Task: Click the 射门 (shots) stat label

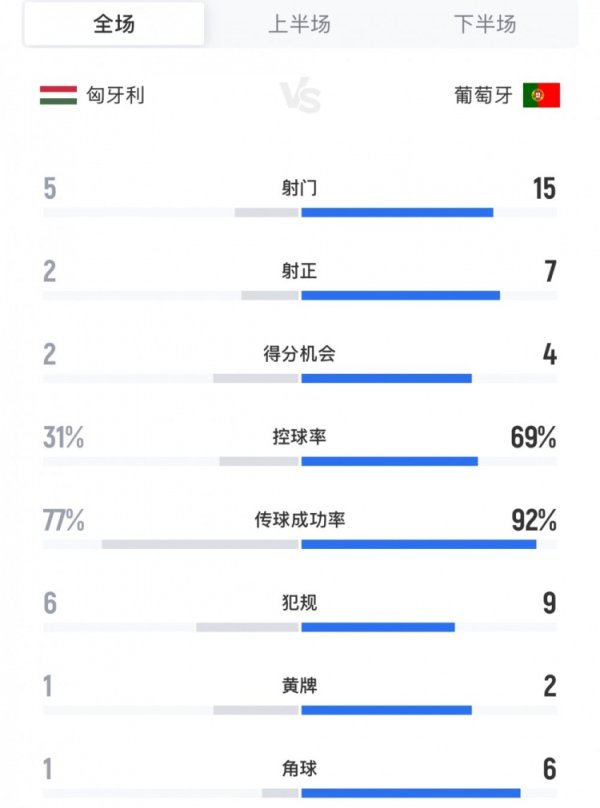Action: pos(300,186)
